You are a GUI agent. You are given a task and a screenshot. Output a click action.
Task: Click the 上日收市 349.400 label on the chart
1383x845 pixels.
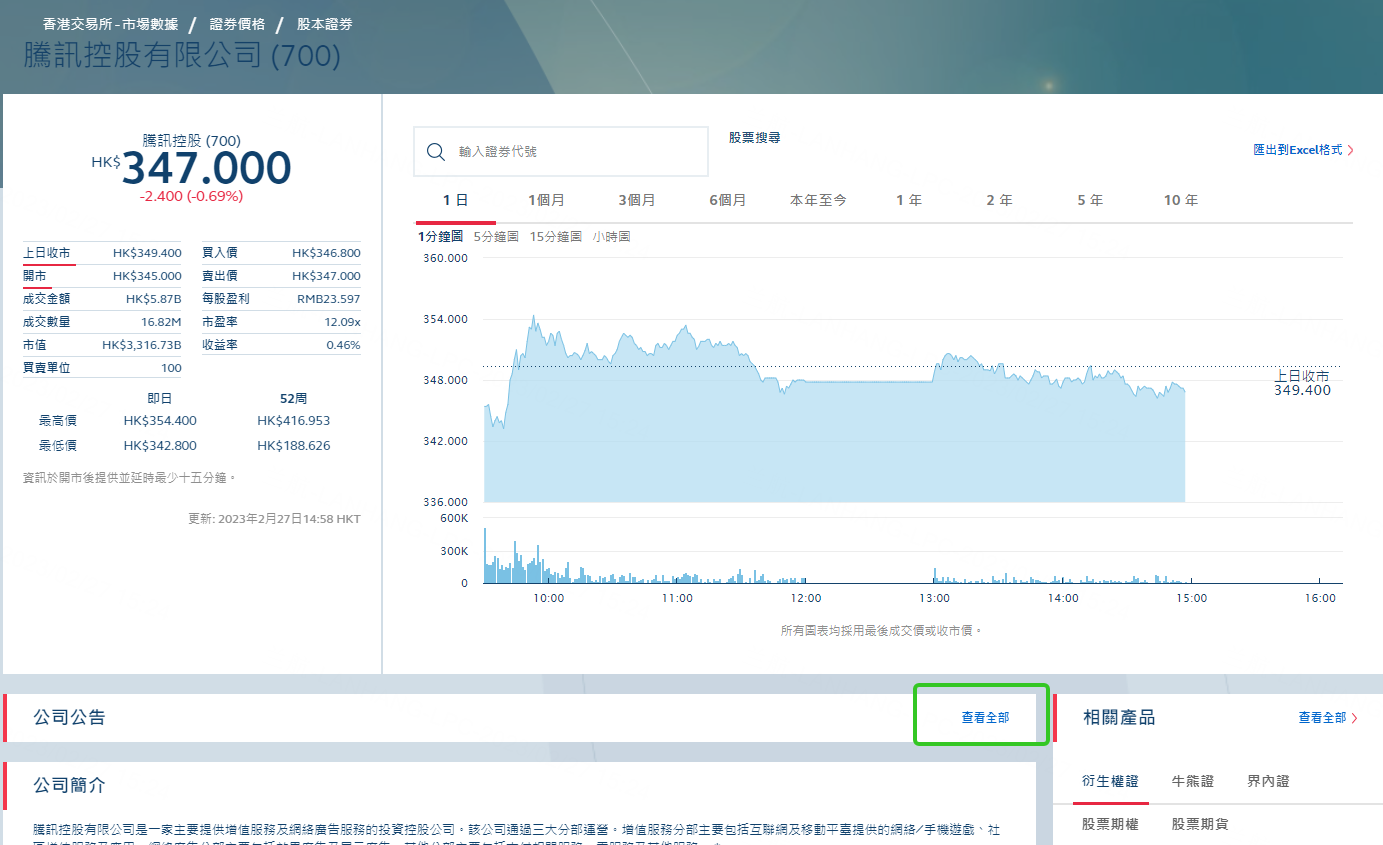1302,383
